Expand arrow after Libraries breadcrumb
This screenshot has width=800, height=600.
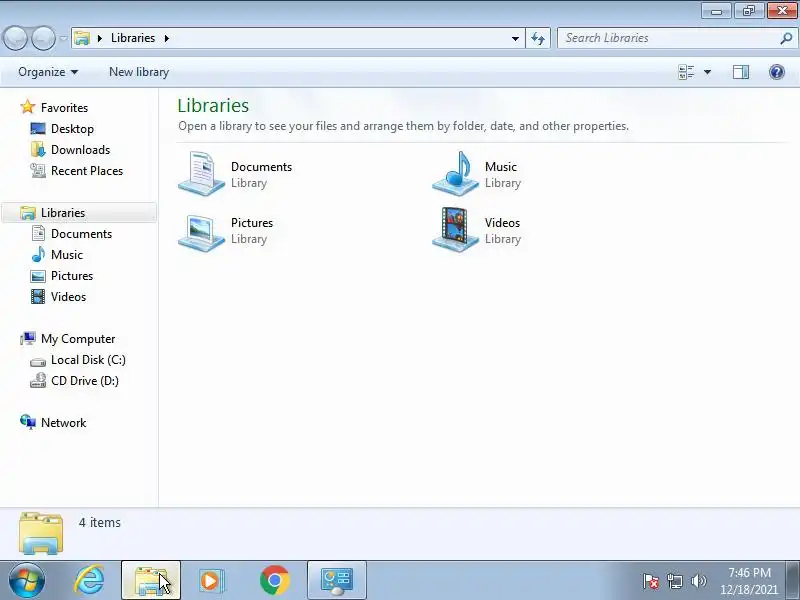[x=167, y=38]
